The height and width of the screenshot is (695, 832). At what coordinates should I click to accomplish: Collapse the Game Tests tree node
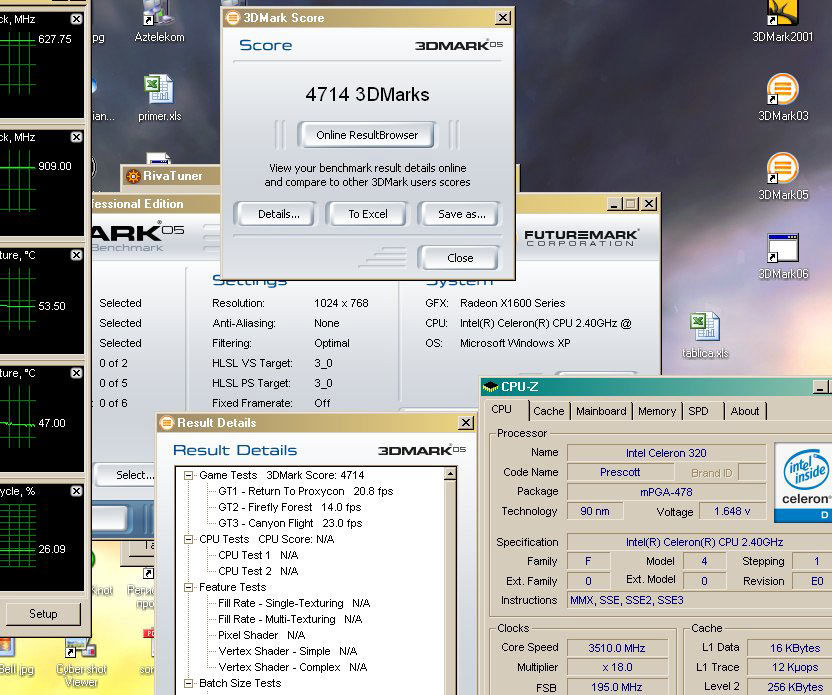[x=187, y=476]
